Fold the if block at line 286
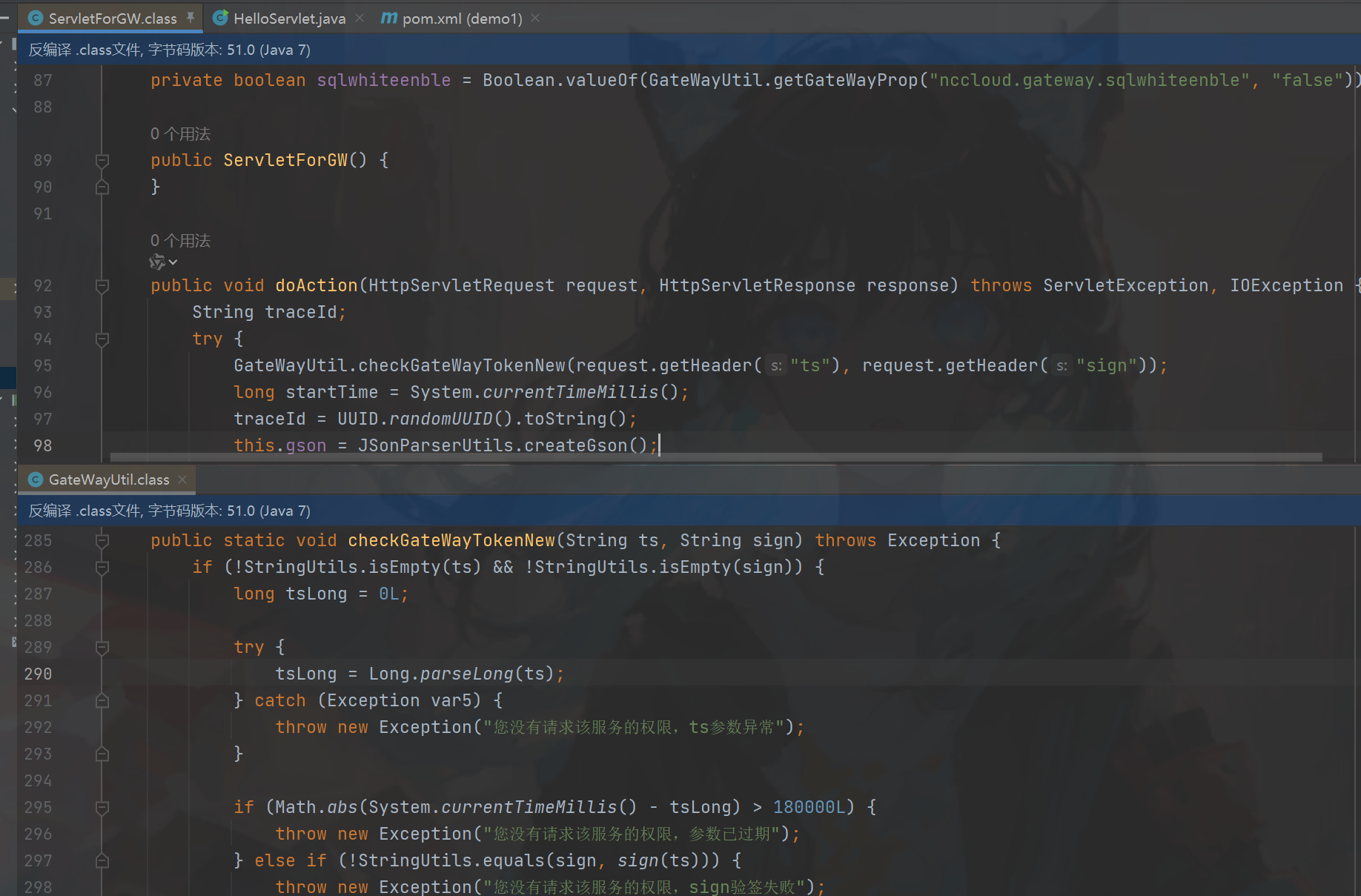The width and height of the screenshot is (1361, 896). click(x=102, y=567)
